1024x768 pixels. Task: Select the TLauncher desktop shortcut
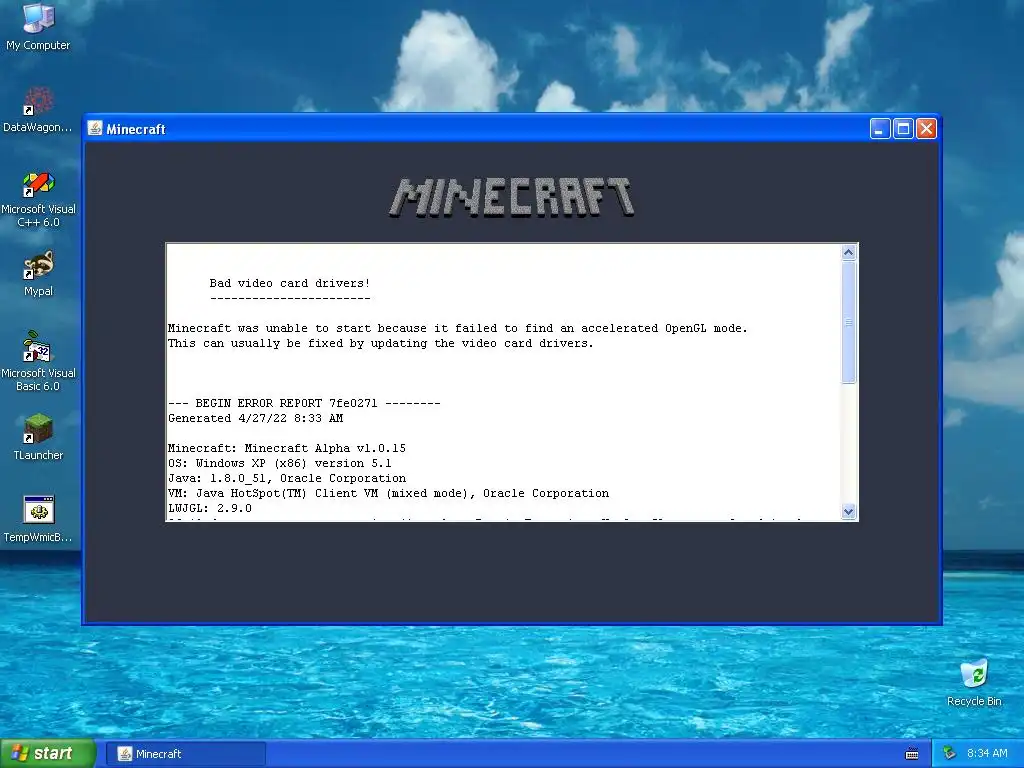38,437
